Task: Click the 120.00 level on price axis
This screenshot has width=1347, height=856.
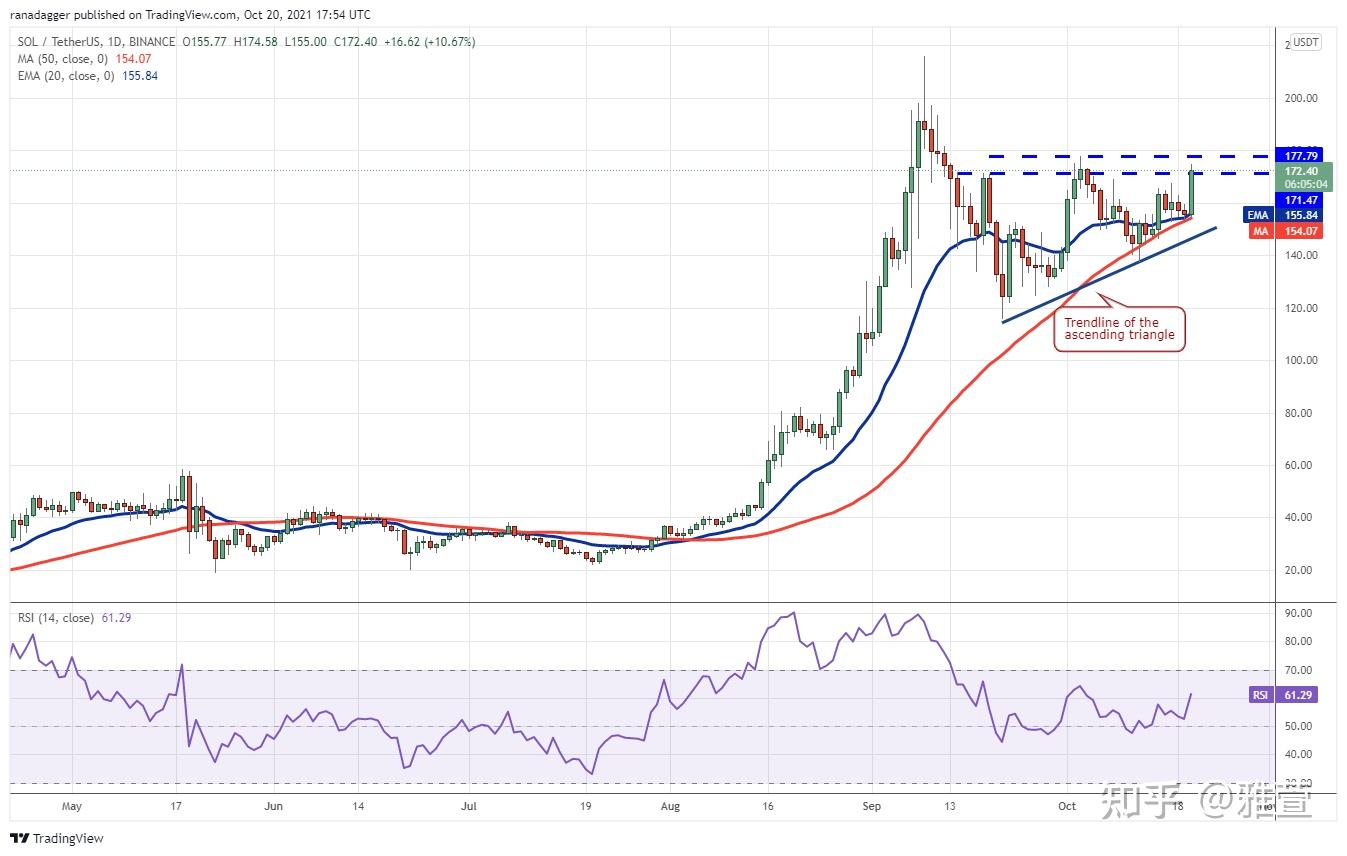Action: (1301, 308)
